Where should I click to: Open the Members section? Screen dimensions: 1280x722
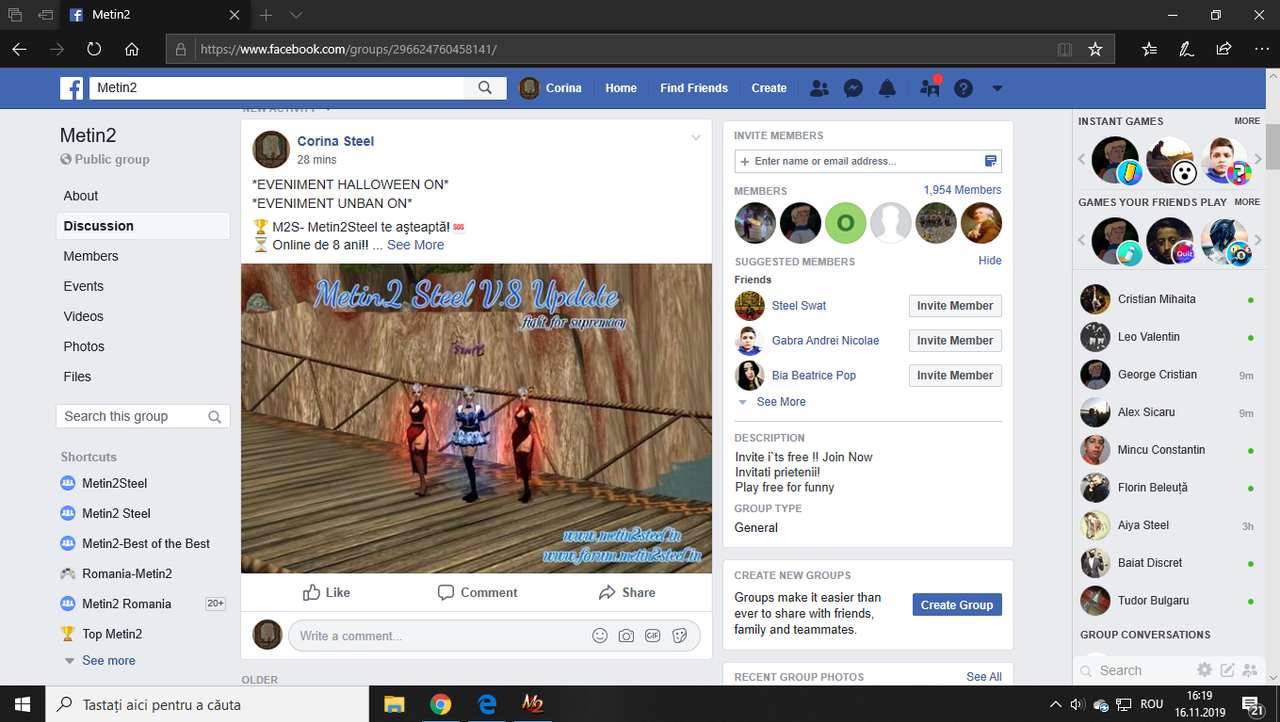(91, 256)
